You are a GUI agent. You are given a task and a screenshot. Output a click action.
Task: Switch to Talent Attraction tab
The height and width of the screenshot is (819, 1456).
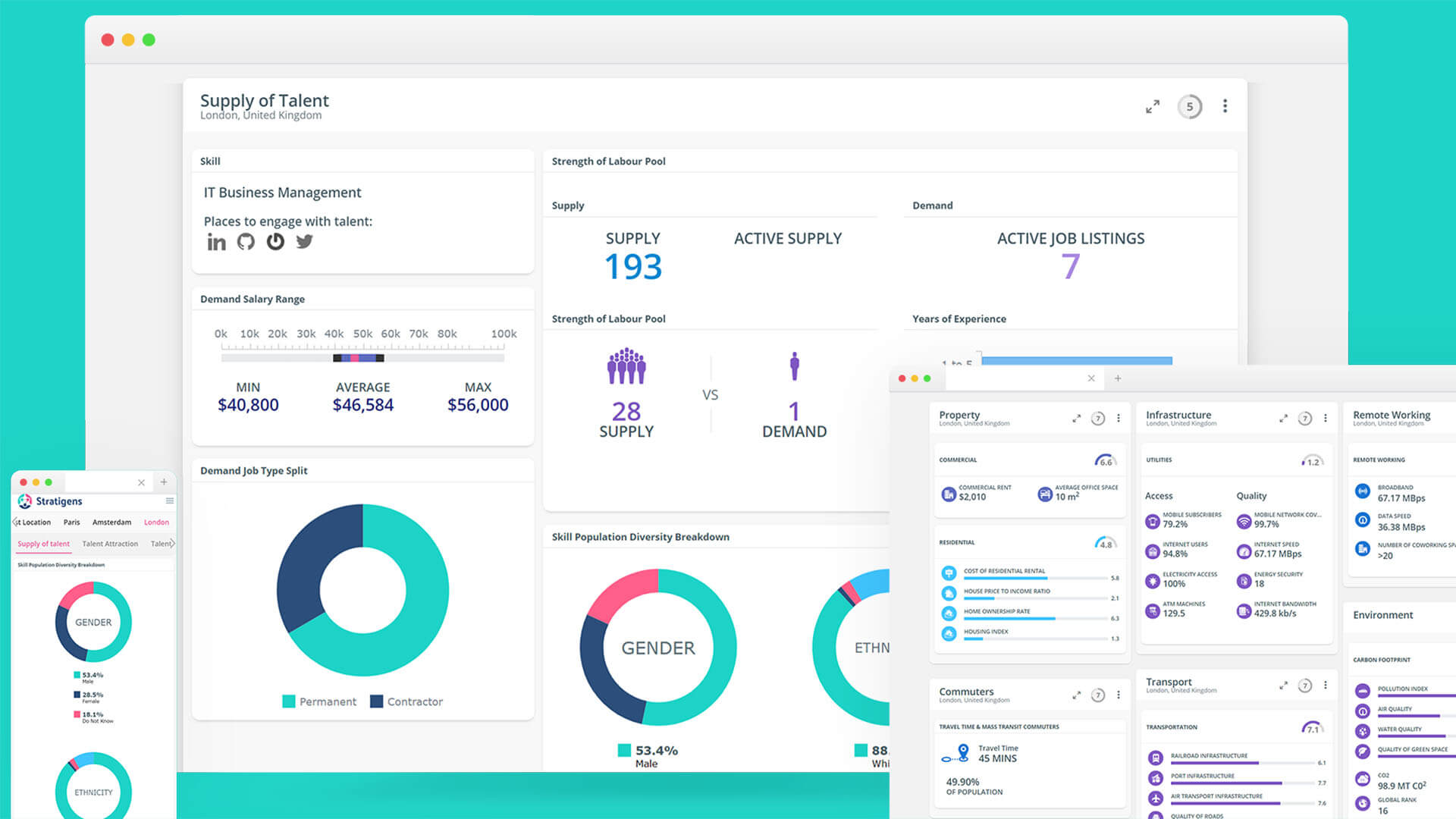(110, 544)
